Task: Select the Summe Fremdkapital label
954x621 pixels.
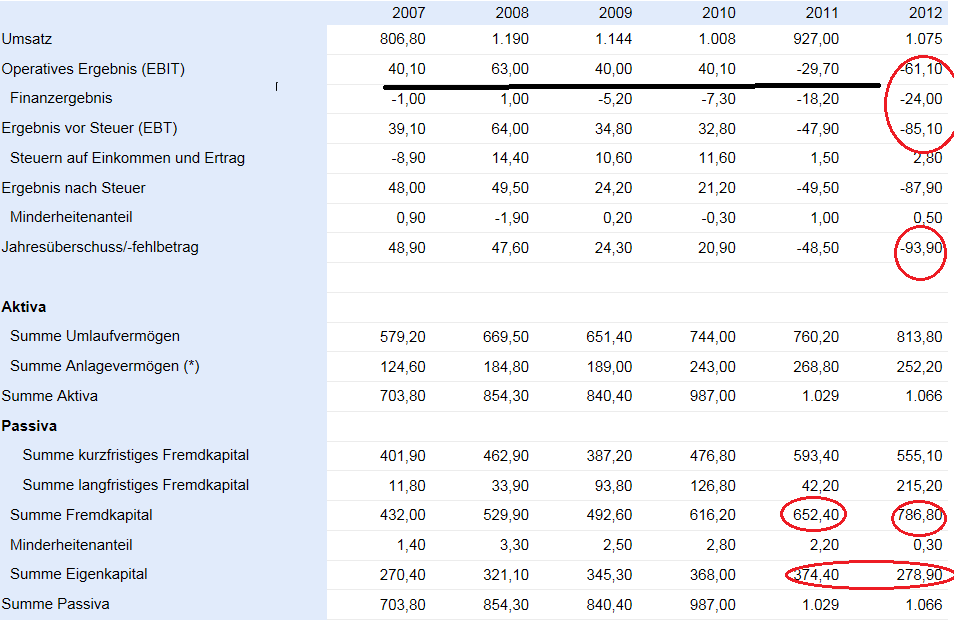Action: [81, 515]
